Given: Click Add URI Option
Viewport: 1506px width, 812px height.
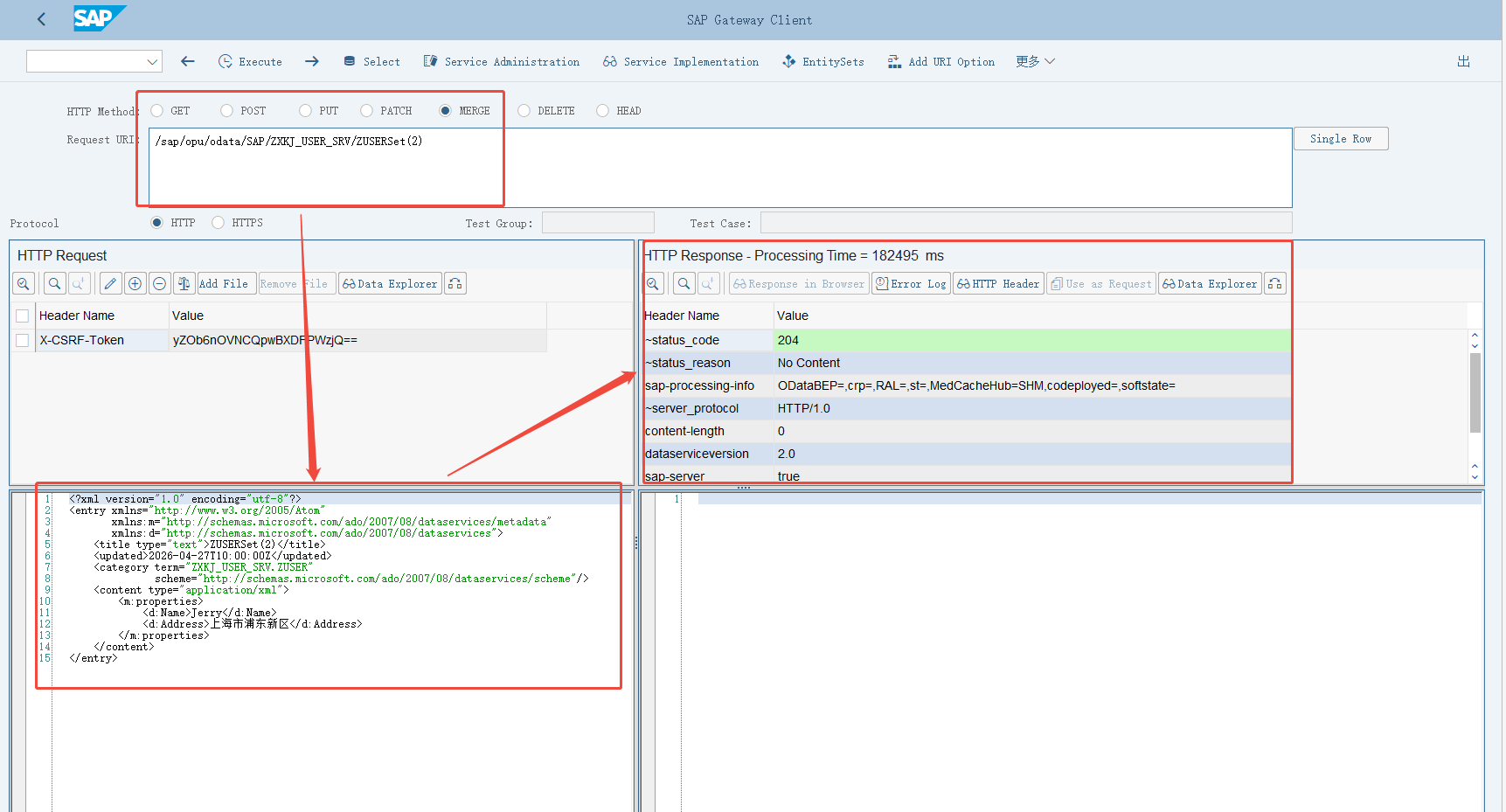Looking at the screenshot, I should [x=941, y=61].
